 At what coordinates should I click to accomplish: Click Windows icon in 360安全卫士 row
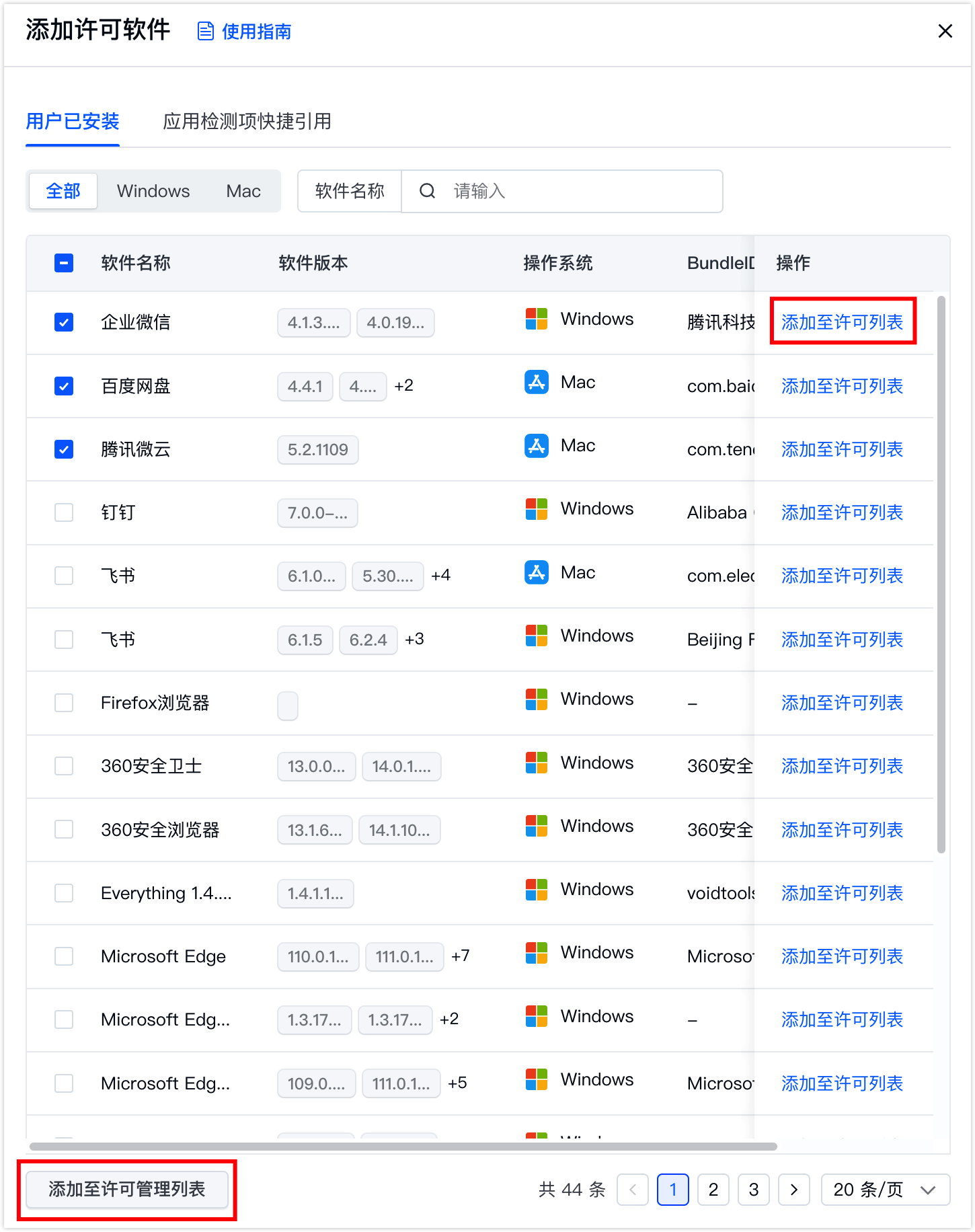(x=537, y=763)
